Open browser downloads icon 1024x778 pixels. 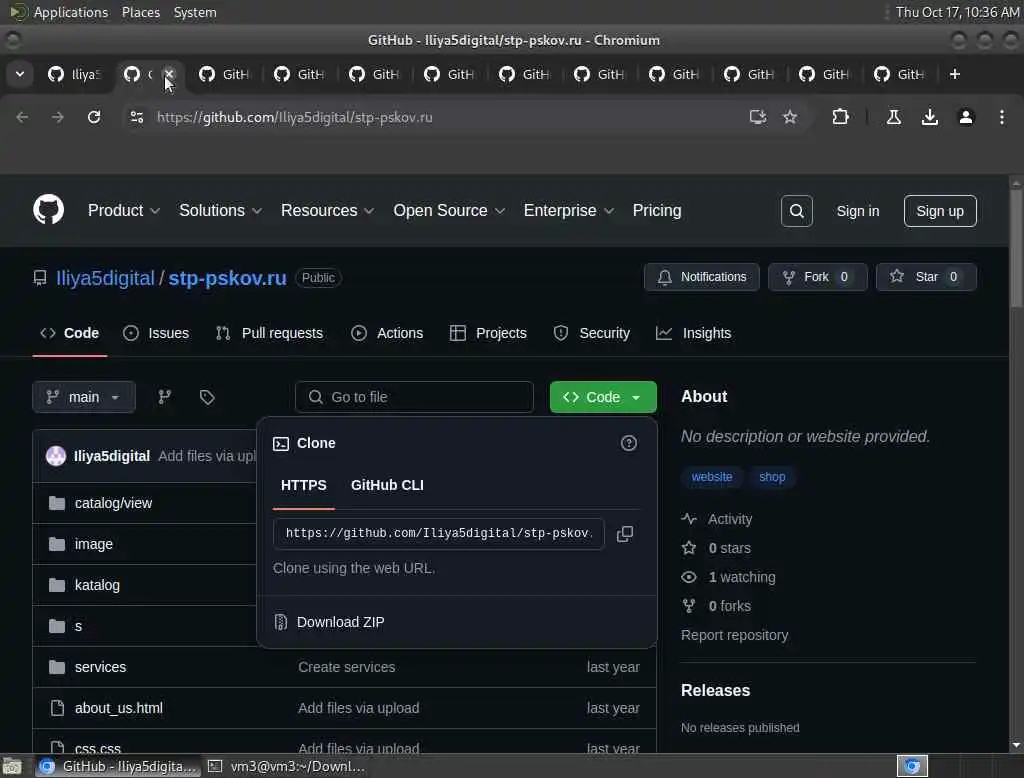click(x=929, y=117)
